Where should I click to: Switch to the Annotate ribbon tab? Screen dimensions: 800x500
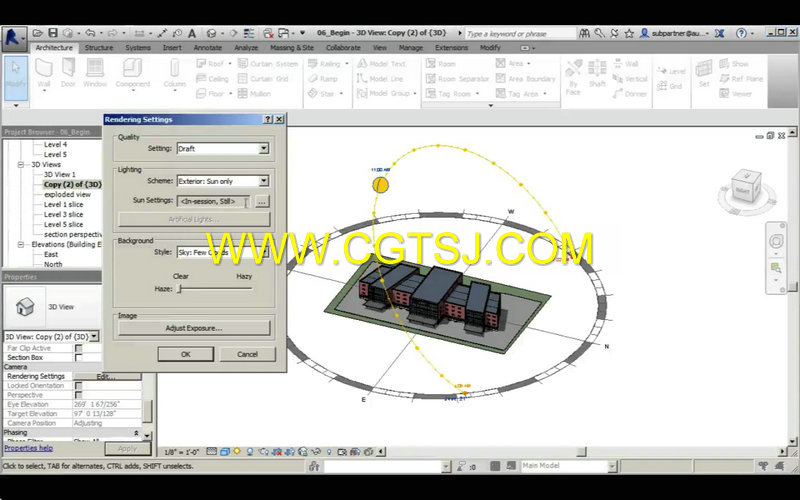point(208,47)
